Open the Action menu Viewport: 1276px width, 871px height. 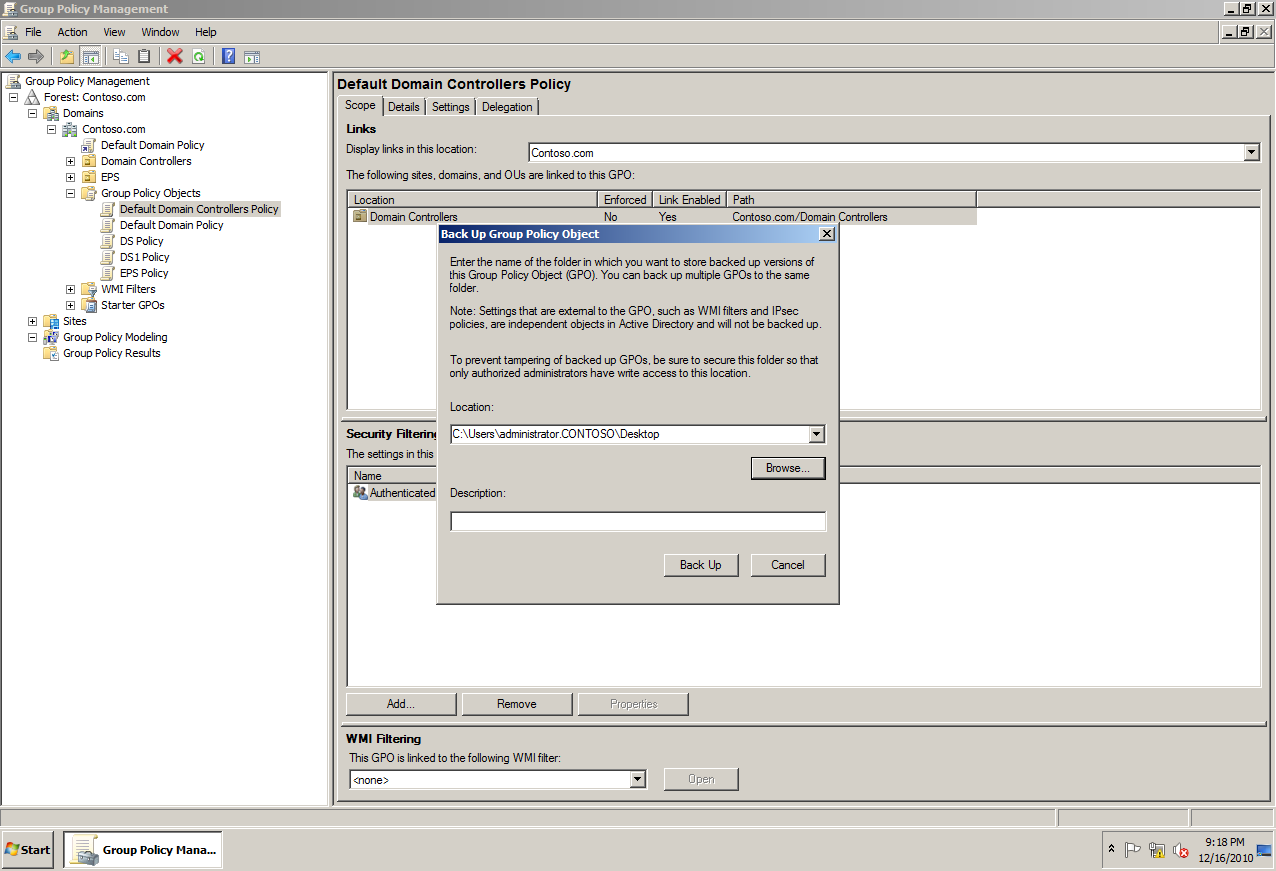tap(72, 31)
